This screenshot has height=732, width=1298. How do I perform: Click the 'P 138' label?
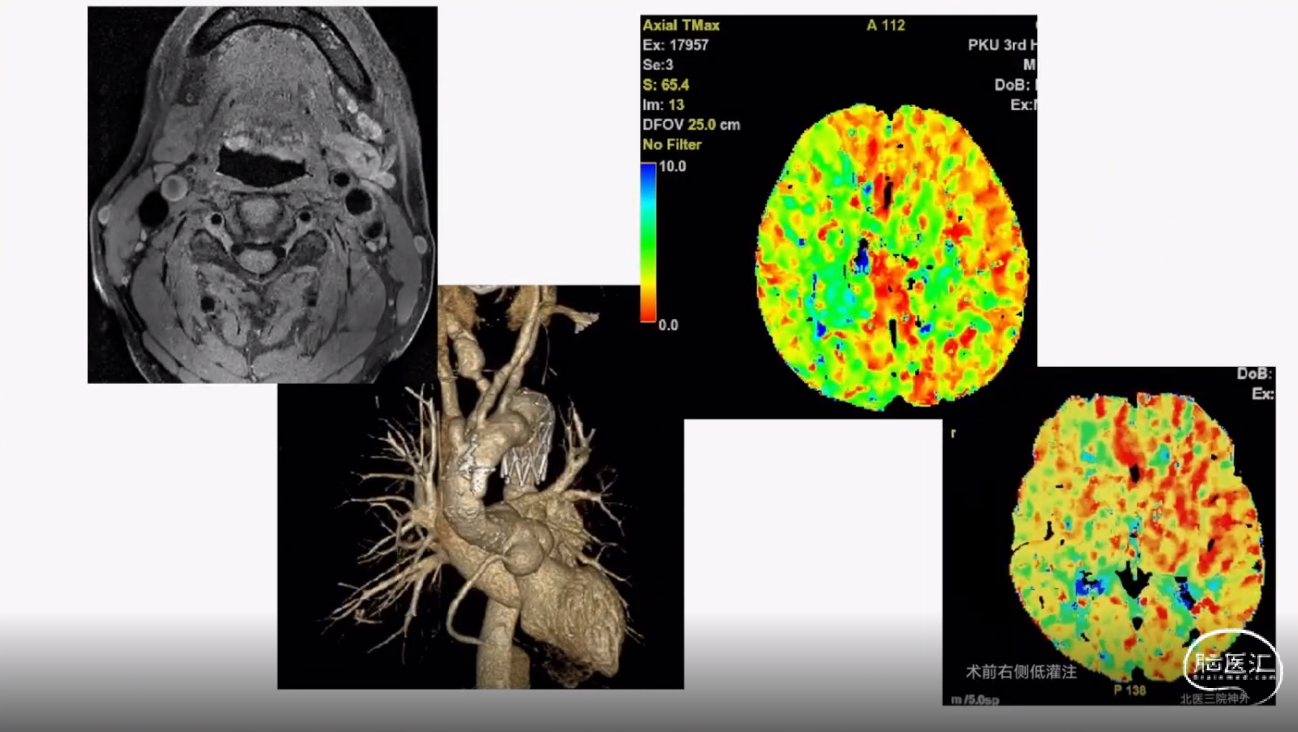coord(1129,691)
